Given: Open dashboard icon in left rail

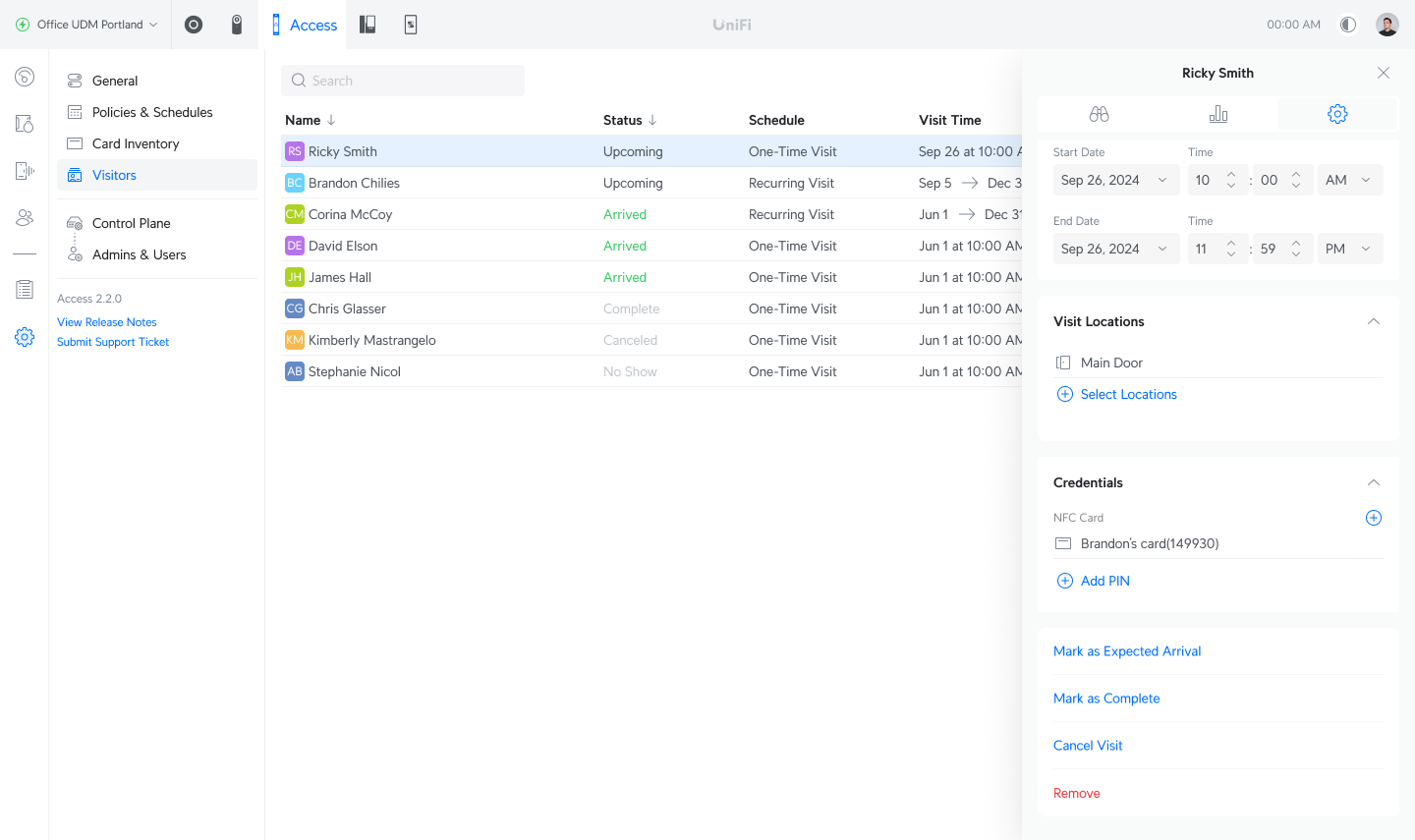Looking at the screenshot, I should point(25,77).
